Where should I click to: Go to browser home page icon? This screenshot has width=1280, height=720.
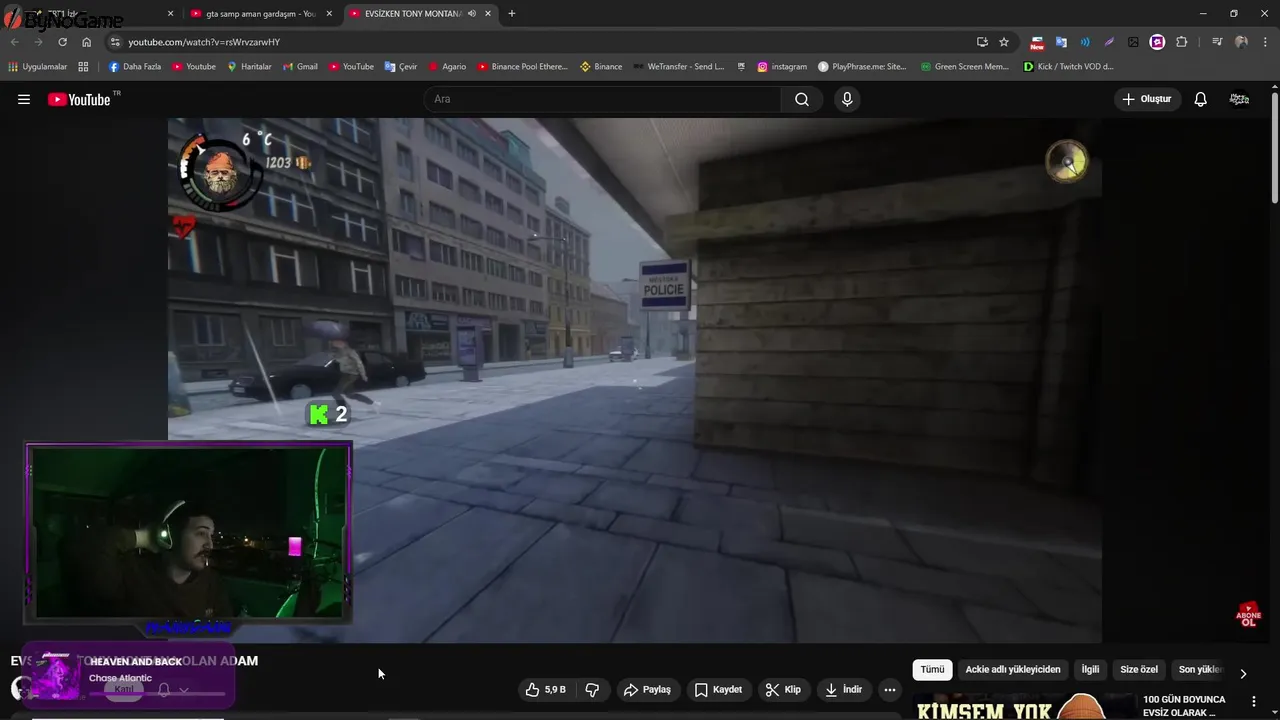tap(87, 42)
